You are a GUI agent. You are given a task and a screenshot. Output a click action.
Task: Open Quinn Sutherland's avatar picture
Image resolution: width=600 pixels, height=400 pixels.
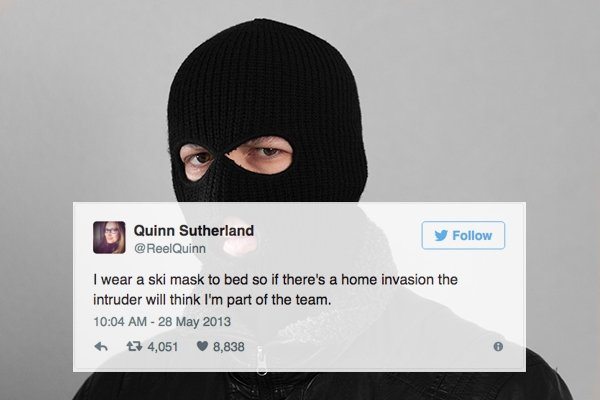coord(109,237)
